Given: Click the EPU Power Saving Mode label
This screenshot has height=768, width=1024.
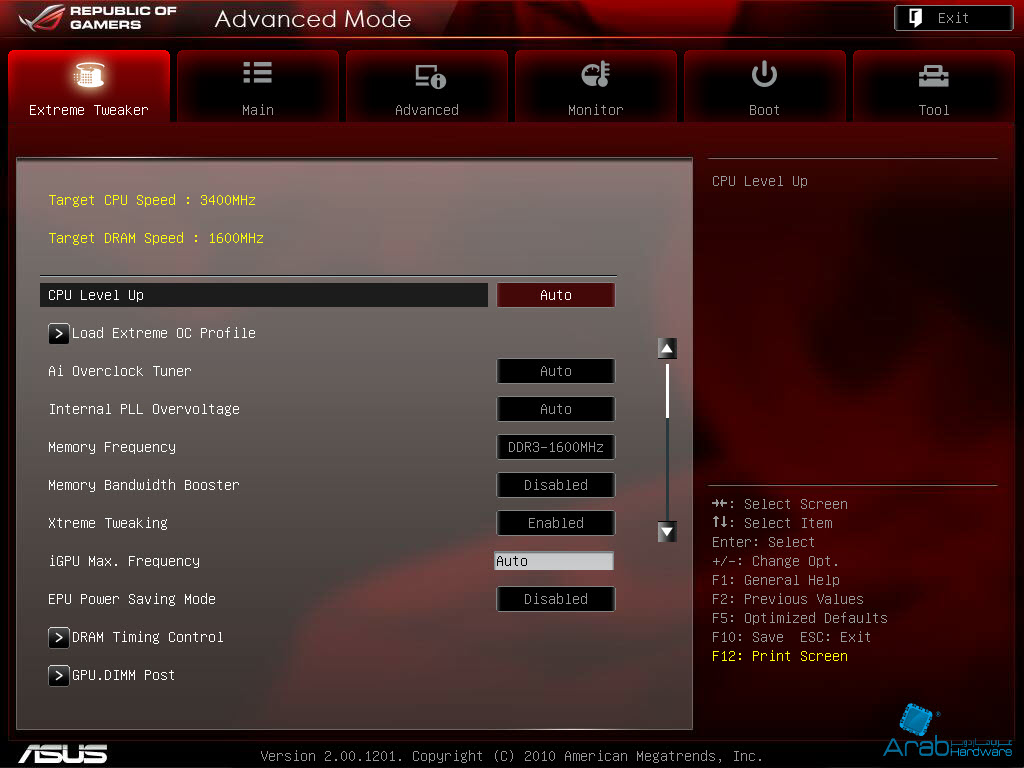Looking at the screenshot, I should pyautogui.click(x=132, y=599).
